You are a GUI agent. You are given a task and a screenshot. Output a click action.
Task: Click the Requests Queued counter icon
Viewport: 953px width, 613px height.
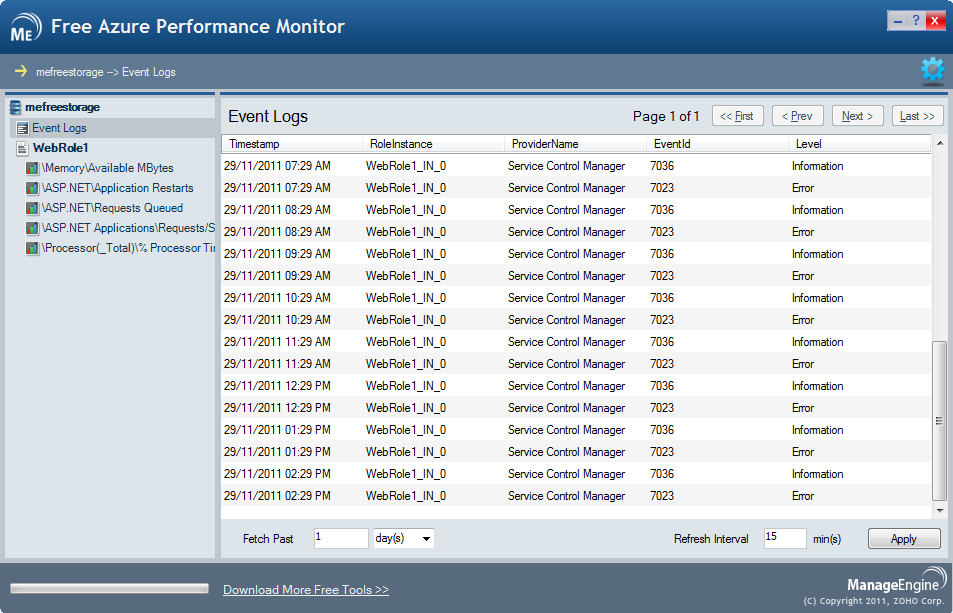(32, 208)
